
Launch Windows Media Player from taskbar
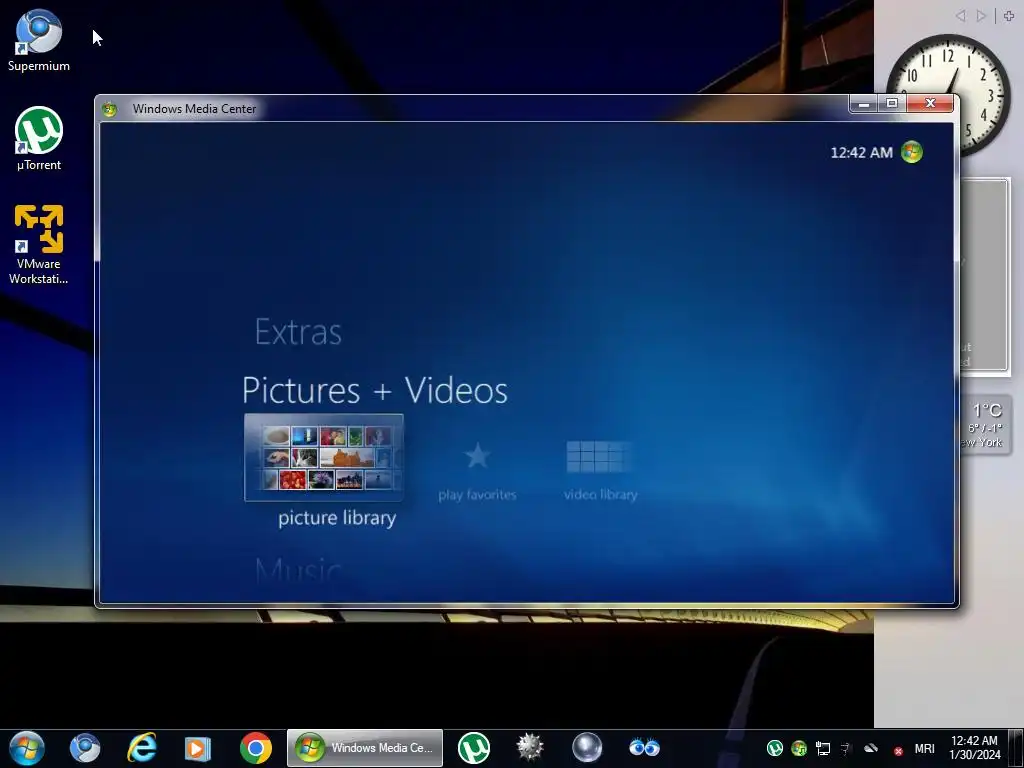point(197,748)
